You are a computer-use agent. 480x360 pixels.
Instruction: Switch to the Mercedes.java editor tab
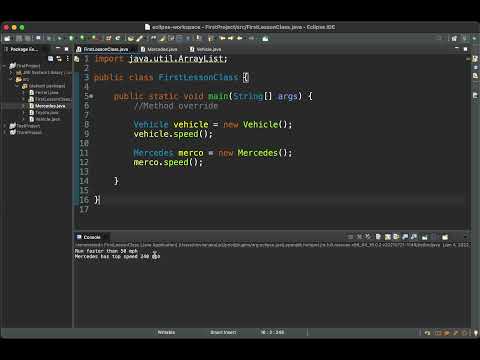click(159, 49)
